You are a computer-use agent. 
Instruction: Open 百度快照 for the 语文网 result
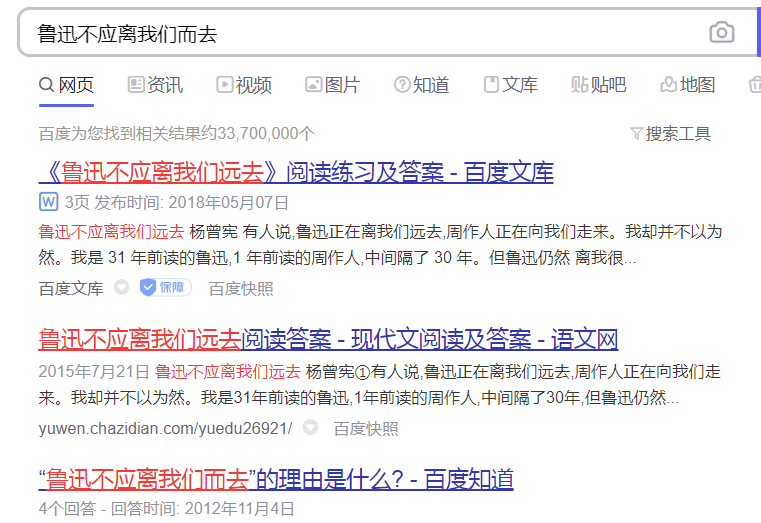pyautogui.click(x=366, y=429)
